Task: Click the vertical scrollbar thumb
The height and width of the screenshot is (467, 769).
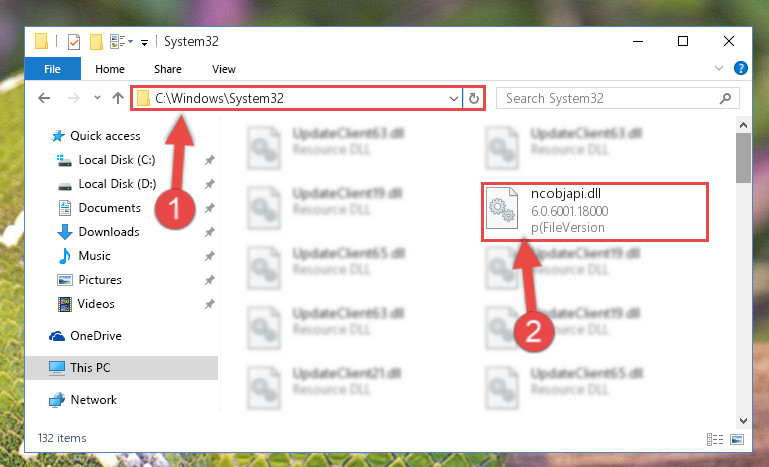Action: (x=743, y=157)
